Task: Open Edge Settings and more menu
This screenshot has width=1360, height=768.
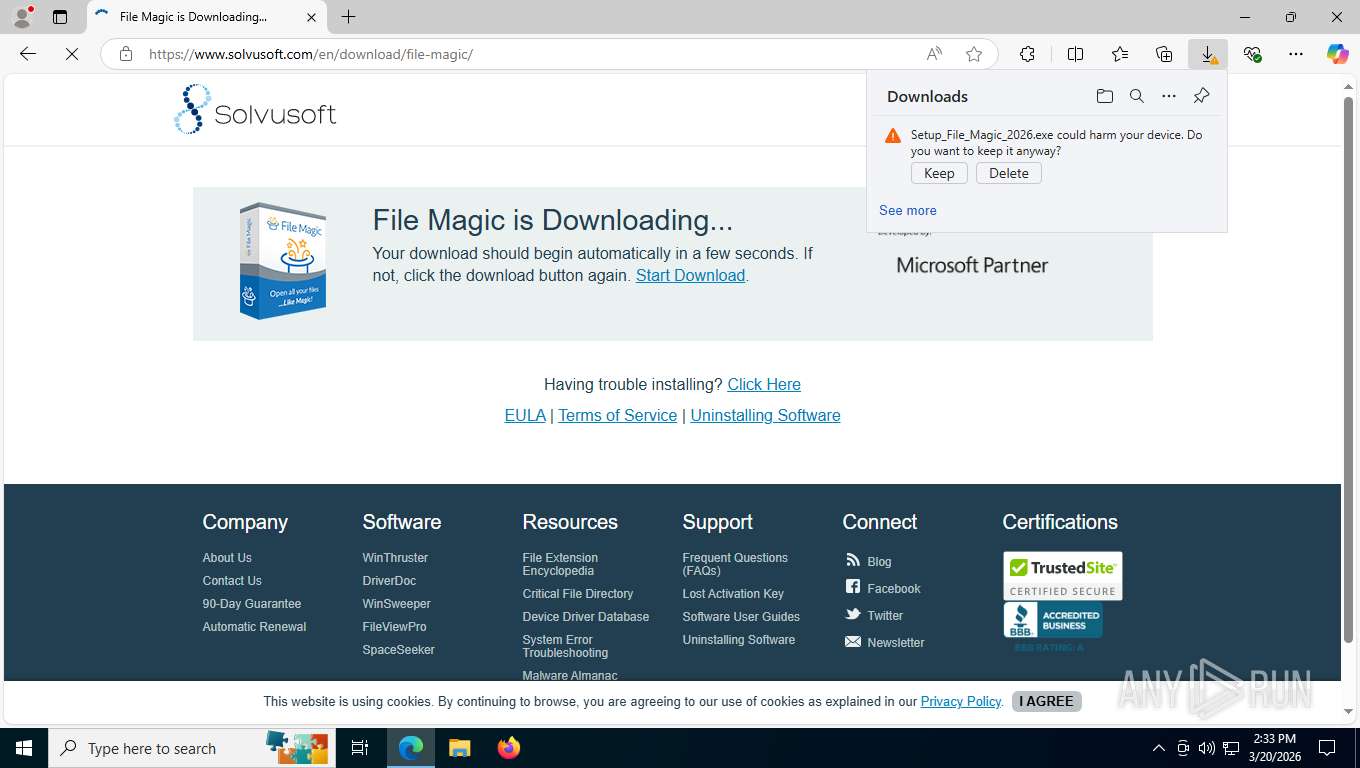Action: point(1296,54)
